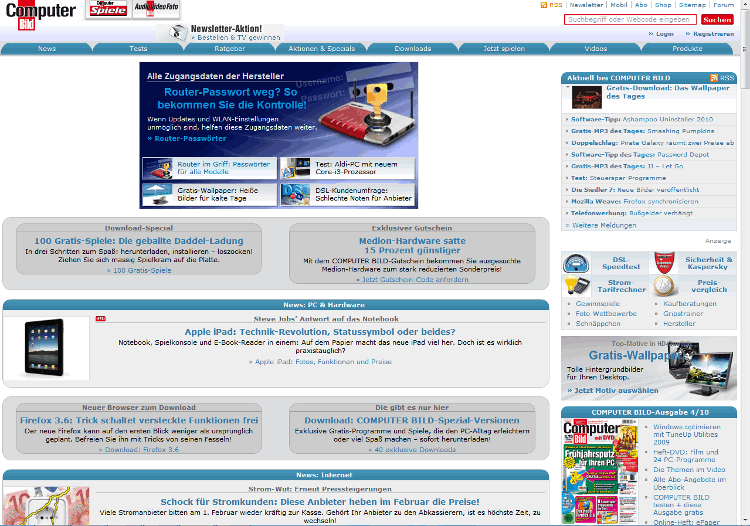
Task: Click the Foto-Wettbewerbe sidebar link
Action: [606, 314]
